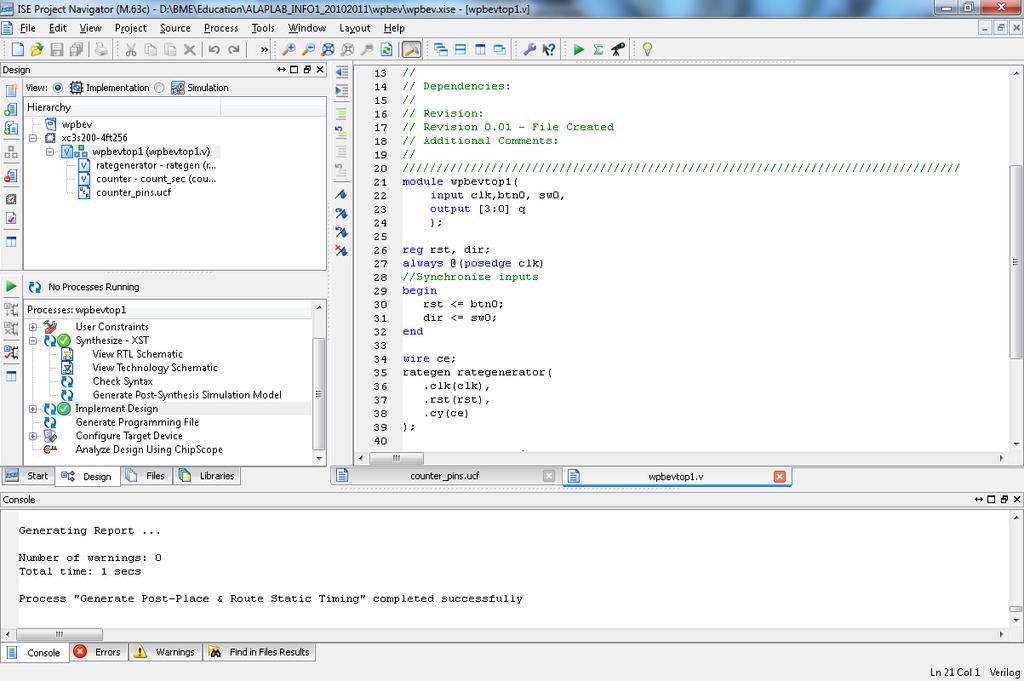
Task: Click the Add Source icon in Design sidebar
Action: (11, 110)
